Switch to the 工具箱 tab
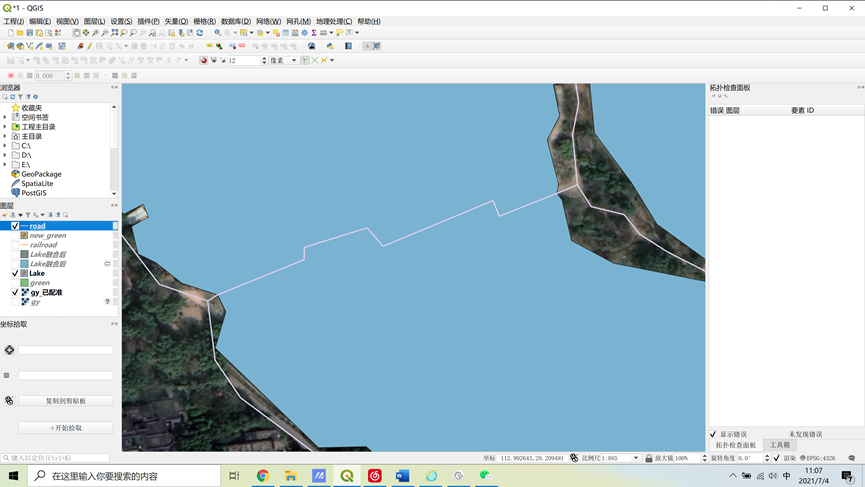 coord(779,445)
